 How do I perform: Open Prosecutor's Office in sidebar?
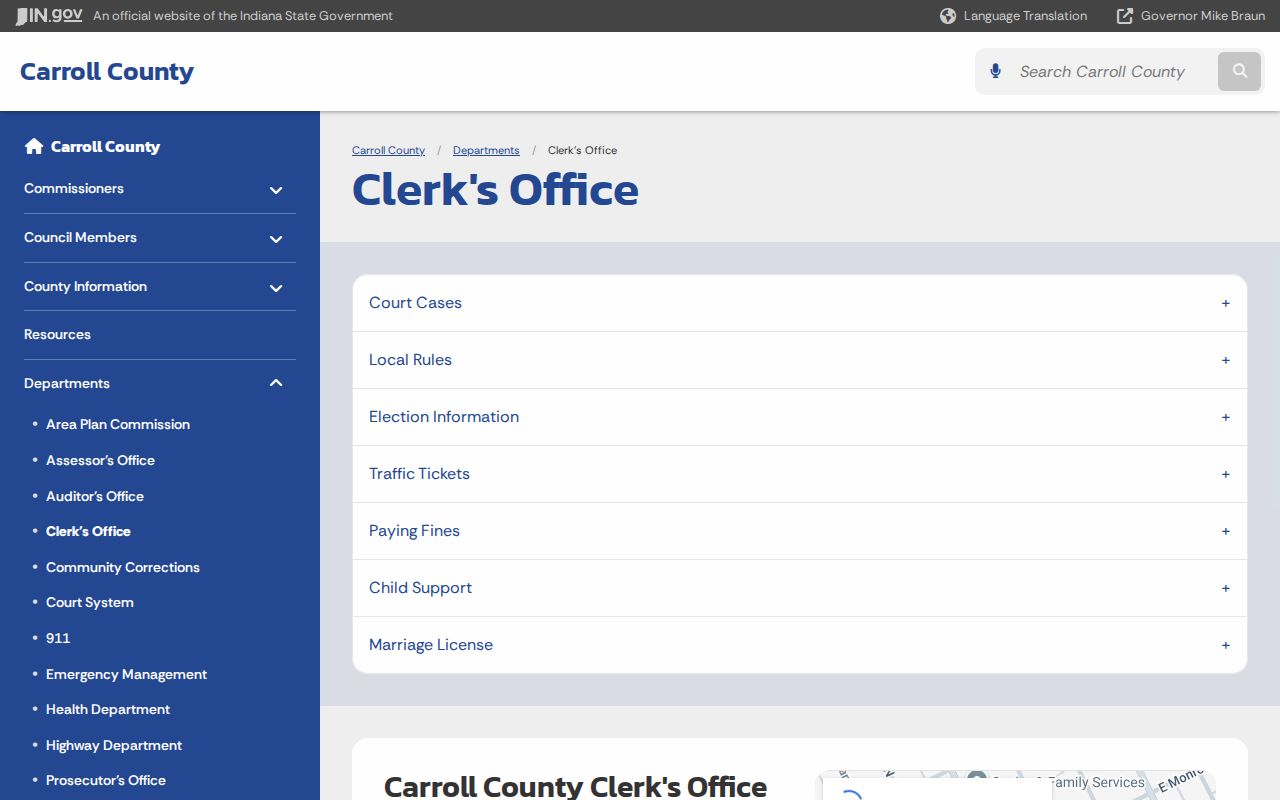106,780
